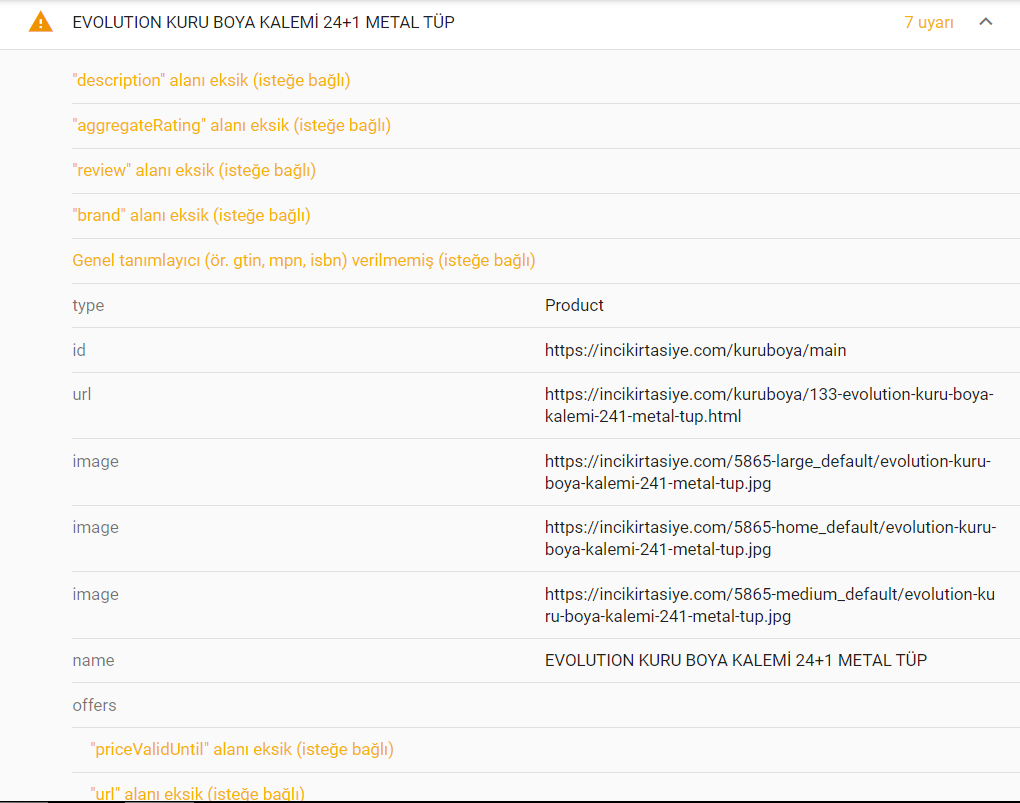The image size is (1020, 803).
Task: Open the Genel tanımlayıcı verilmemiş warning
Action: pos(304,260)
